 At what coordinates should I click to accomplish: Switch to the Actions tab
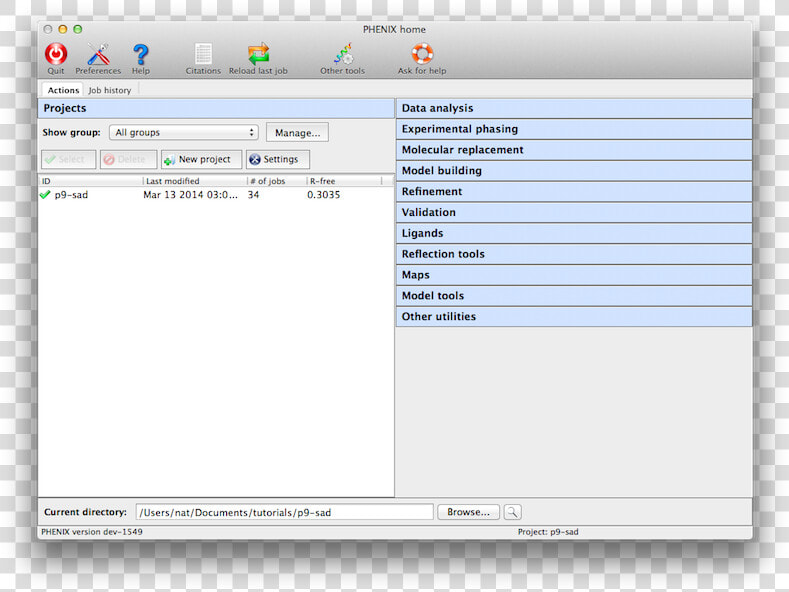(x=63, y=90)
